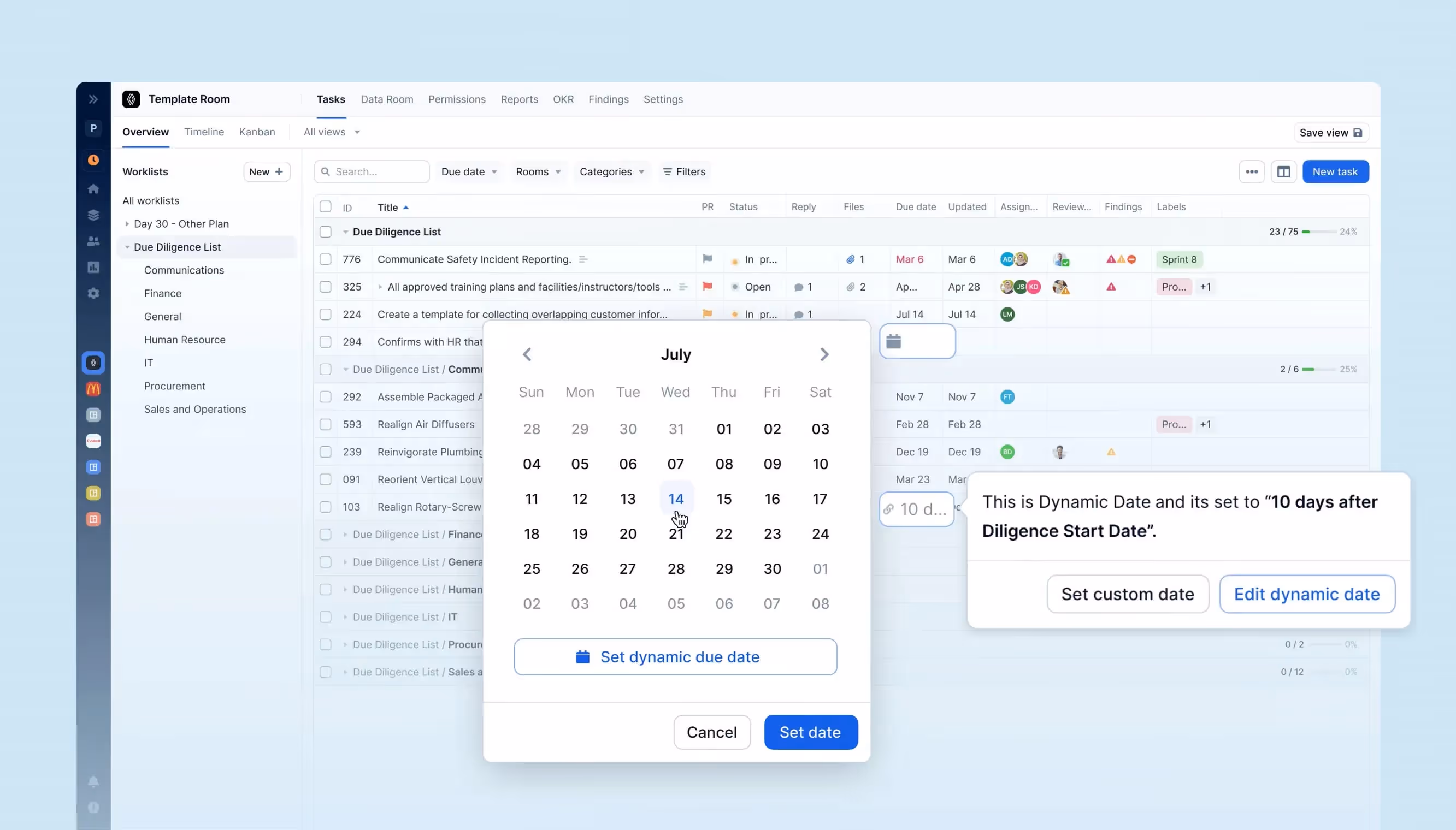
Task: Expand Day 30 - Other Plan worklist
Action: [127, 224]
